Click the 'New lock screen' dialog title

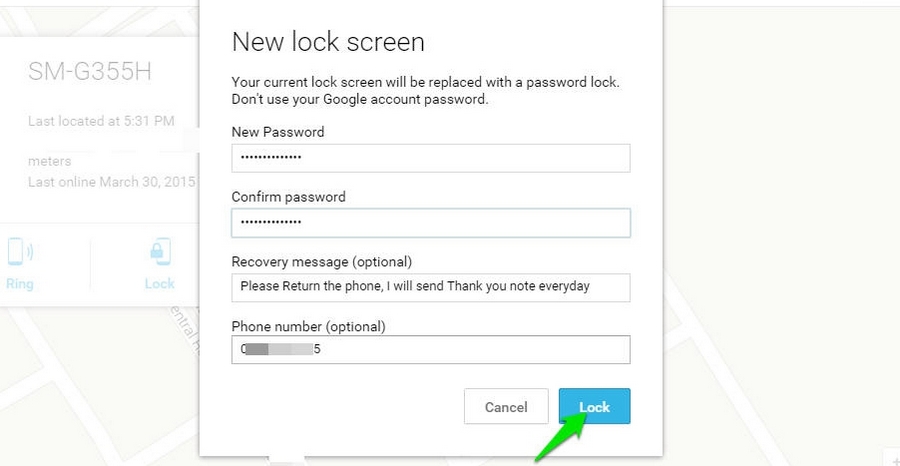point(328,42)
